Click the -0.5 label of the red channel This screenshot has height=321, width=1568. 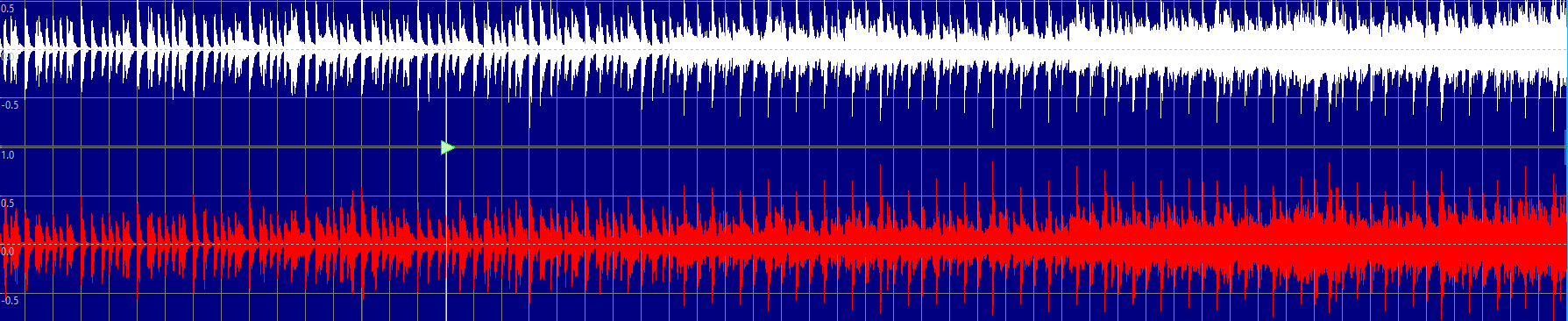point(10,301)
